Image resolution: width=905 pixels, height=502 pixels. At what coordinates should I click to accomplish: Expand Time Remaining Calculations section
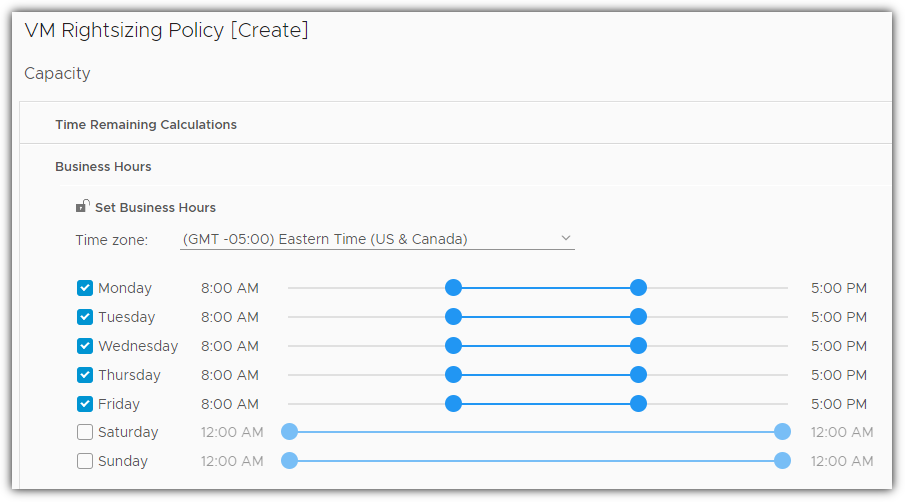click(x=146, y=125)
